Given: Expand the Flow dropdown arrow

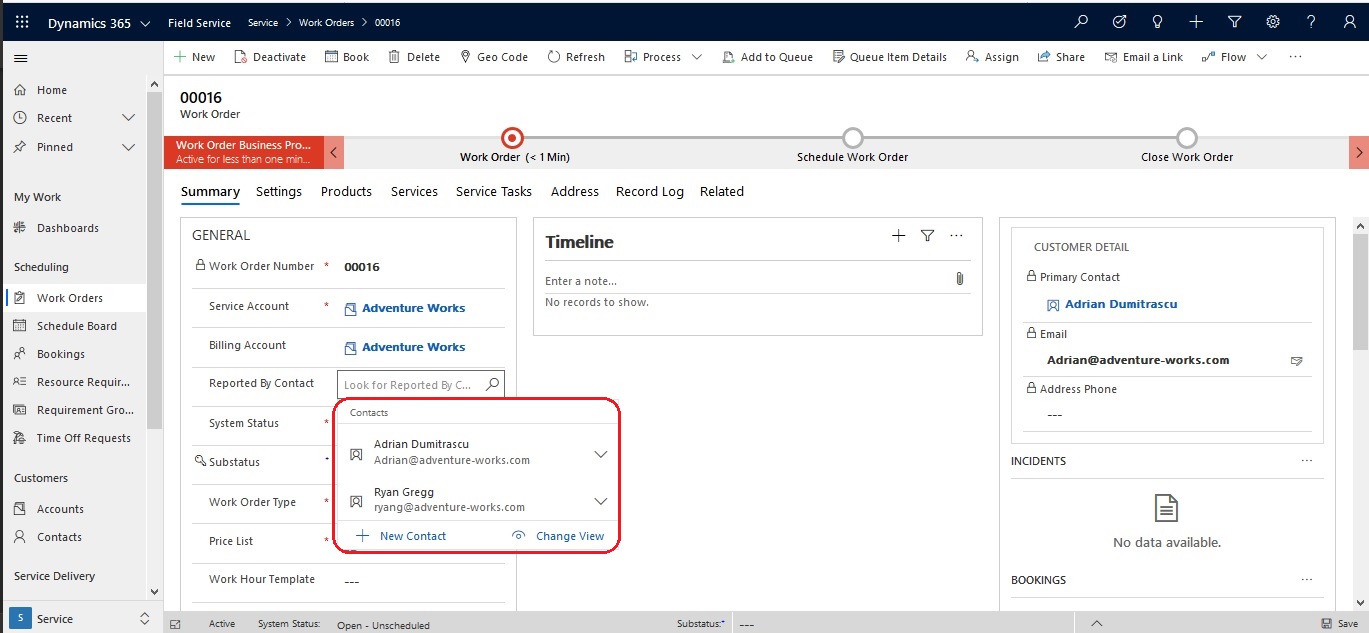Looking at the screenshot, I should click(1261, 57).
